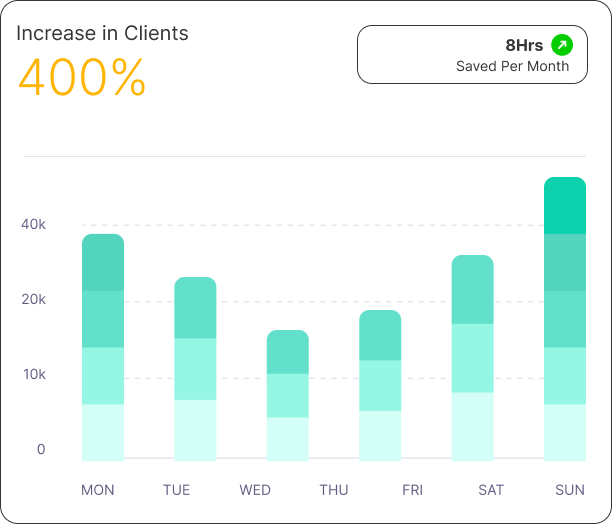Screen dimensions: 612x524
Task: Click the orange 400% value
Action: 82,77
